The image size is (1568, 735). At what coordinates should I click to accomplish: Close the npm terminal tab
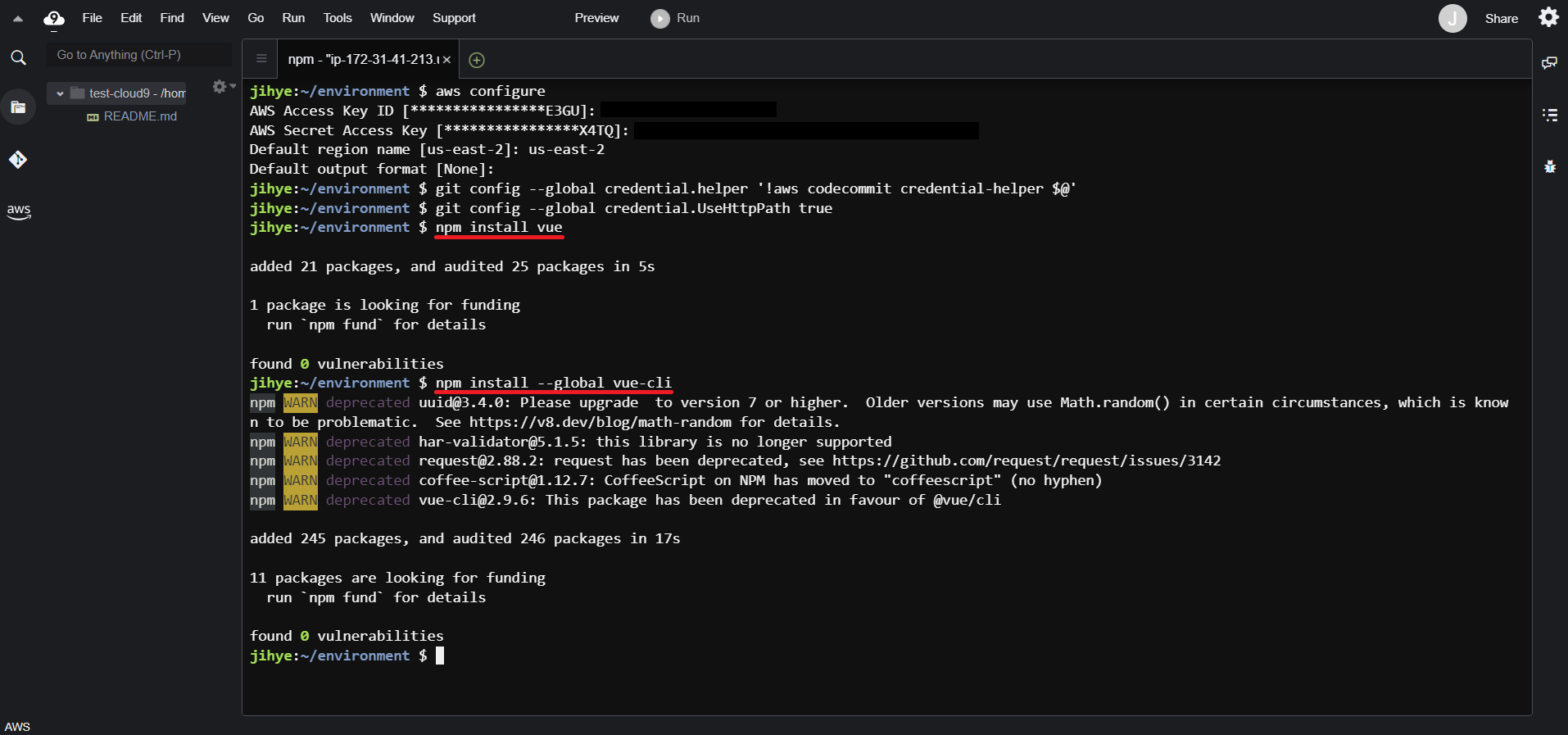pos(446,60)
